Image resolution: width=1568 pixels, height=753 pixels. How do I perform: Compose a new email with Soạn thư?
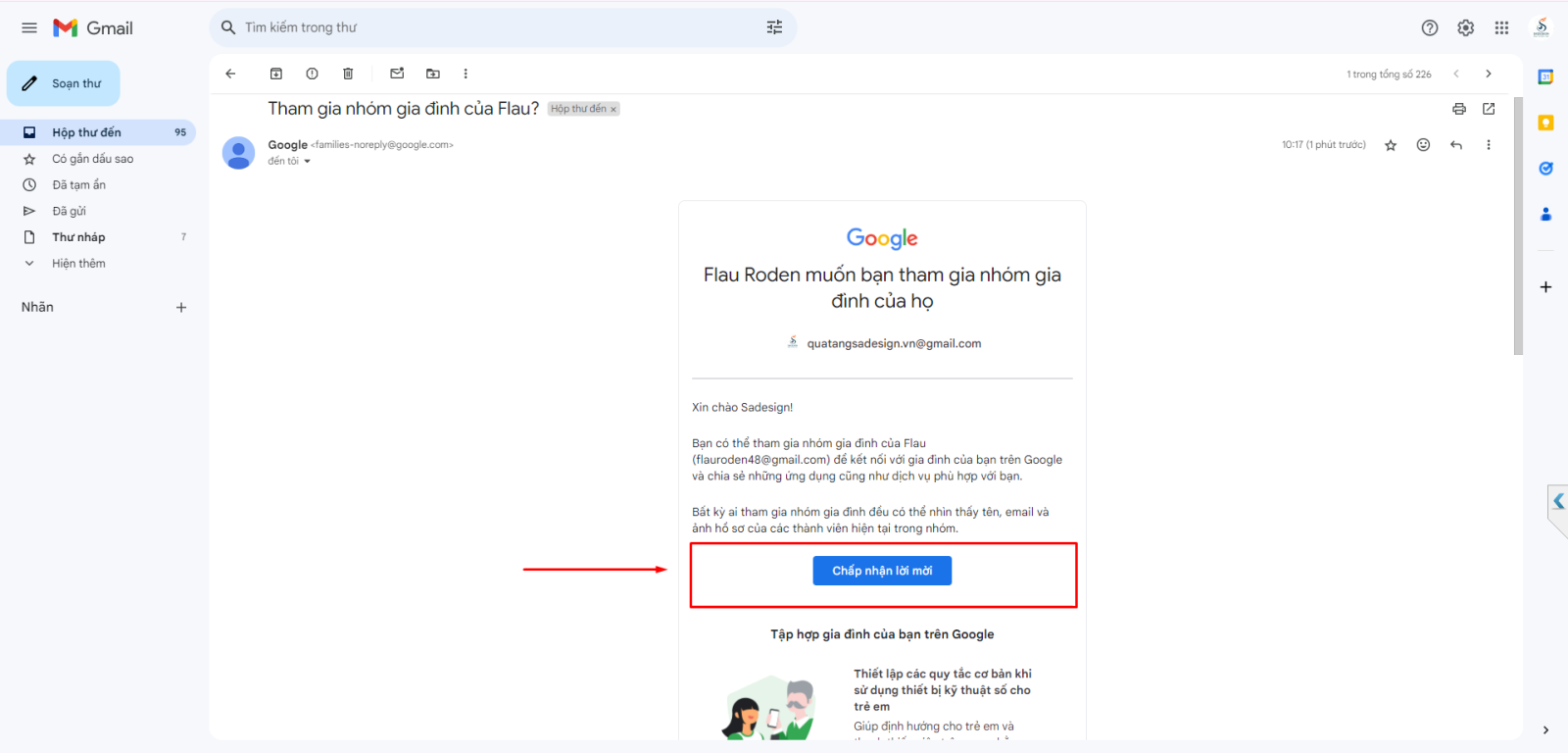click(64, 83)
